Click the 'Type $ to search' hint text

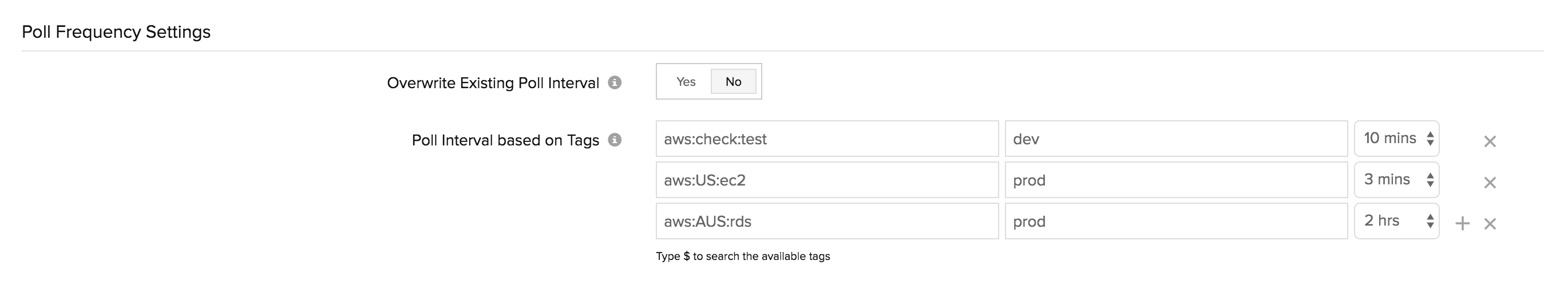(743, 257)
